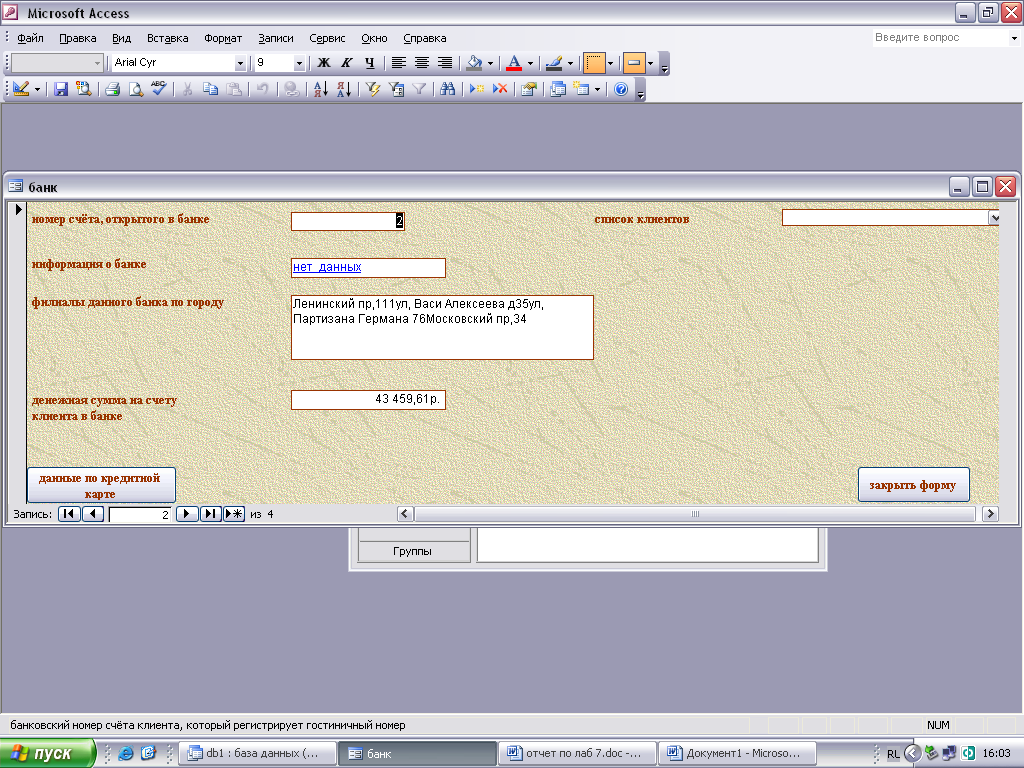Apply line/border color brush
1024x768 pixels.
(554, 63)
